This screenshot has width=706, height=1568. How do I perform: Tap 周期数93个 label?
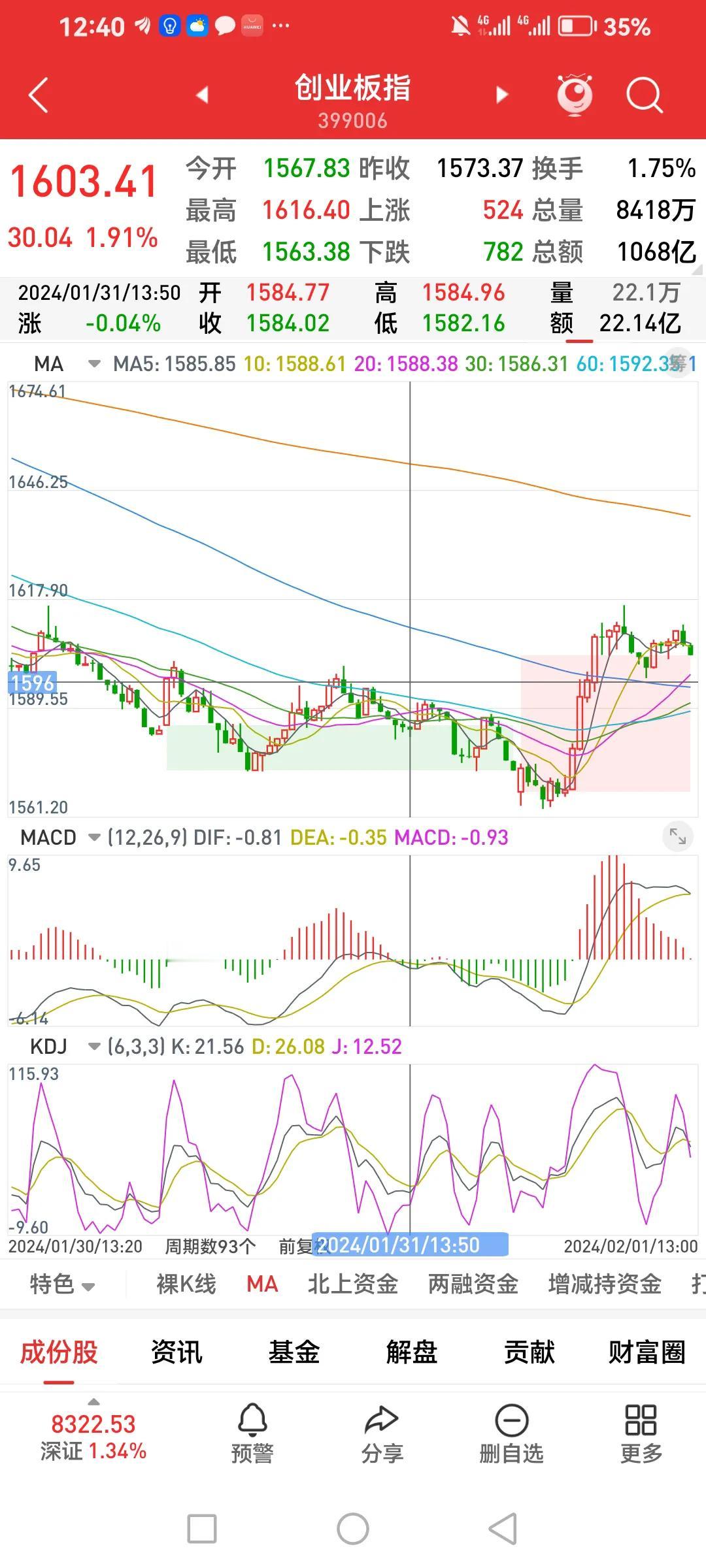(x=210, y=1246)
